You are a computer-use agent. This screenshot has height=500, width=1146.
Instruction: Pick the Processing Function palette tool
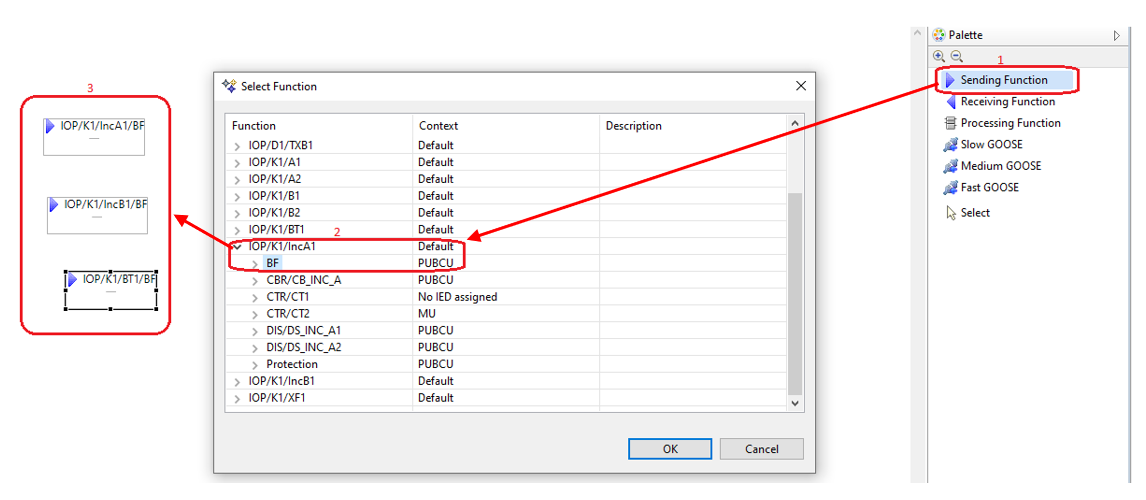click(x=1010, y=123)
